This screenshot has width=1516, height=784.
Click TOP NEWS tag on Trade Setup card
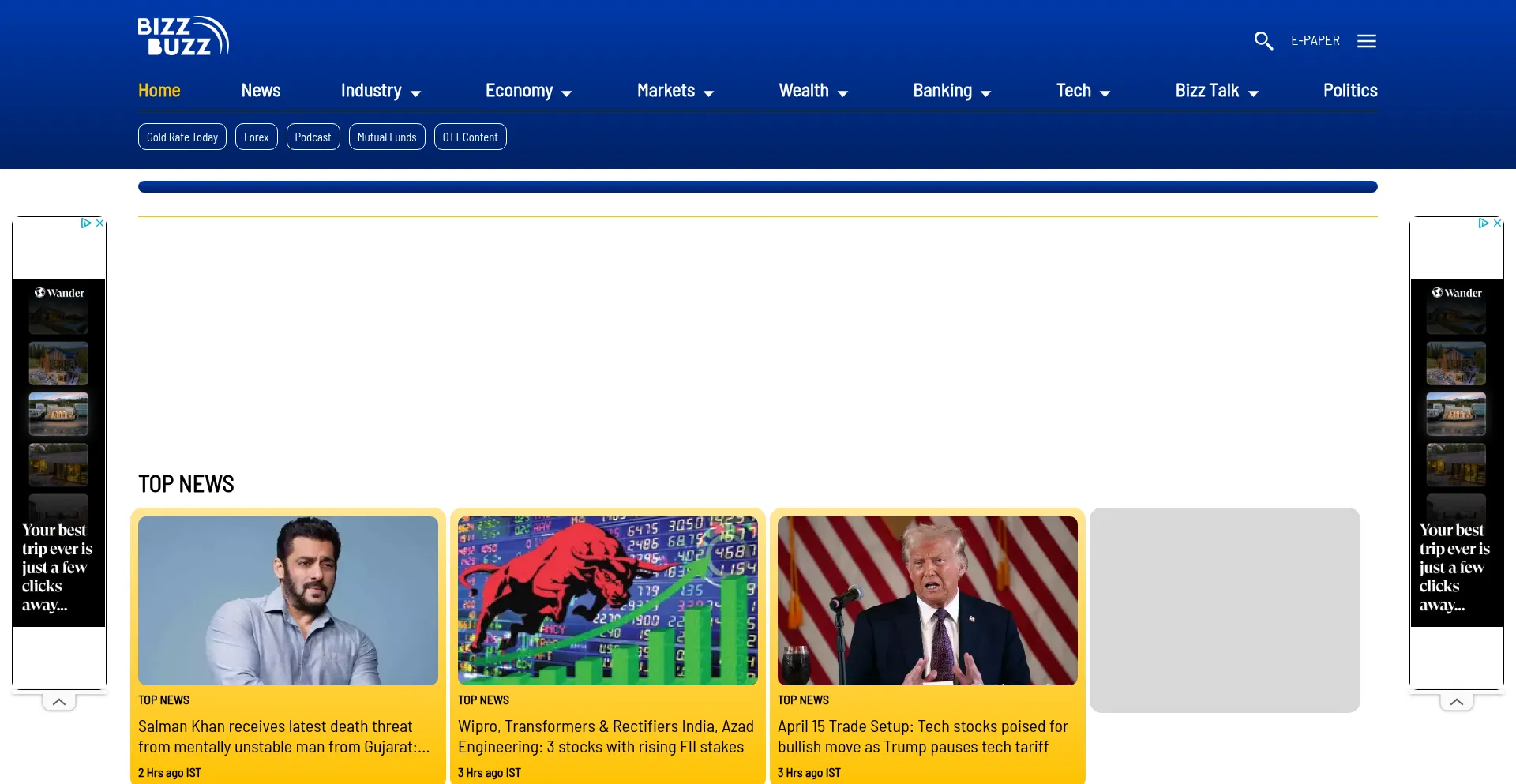(803, 700)
